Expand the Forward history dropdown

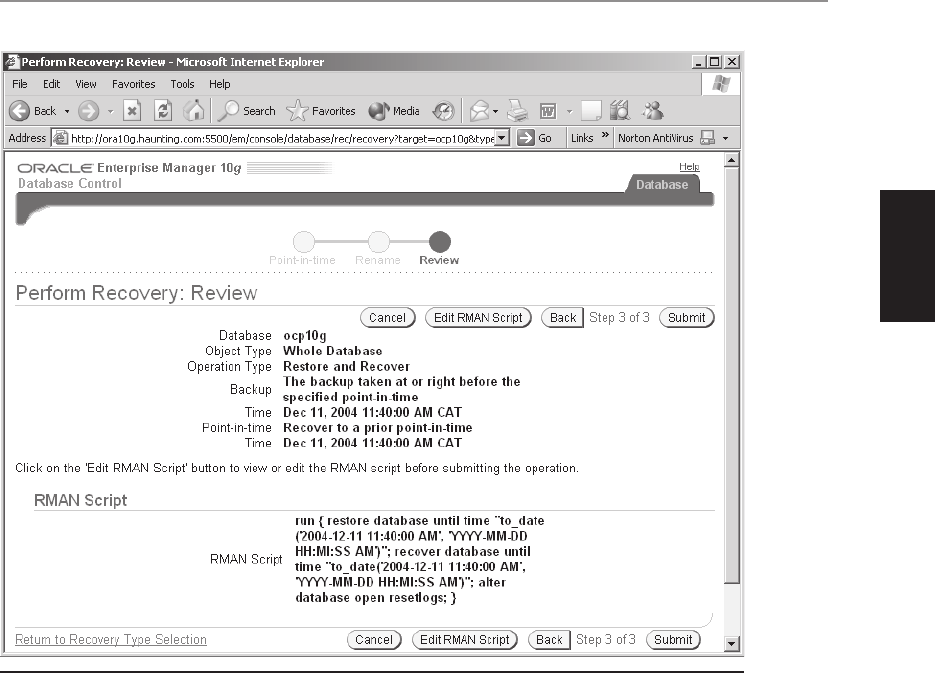[x=110, y=111]
